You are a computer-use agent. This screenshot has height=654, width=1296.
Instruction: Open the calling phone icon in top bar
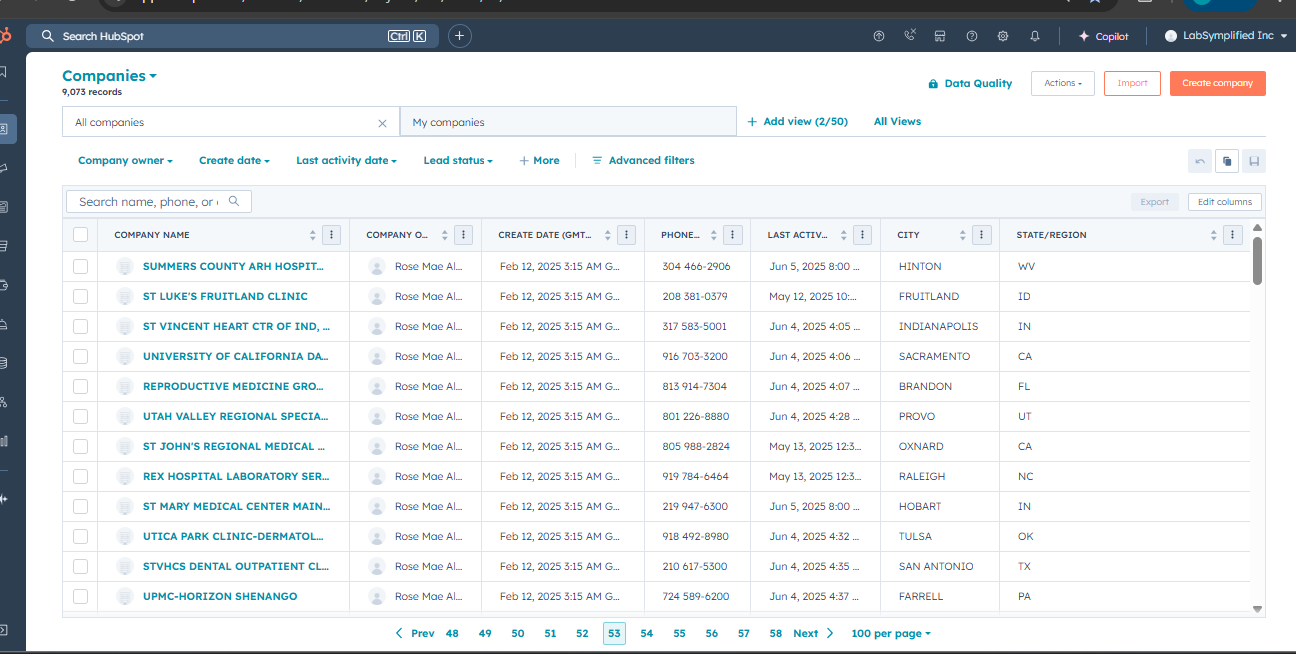click(x=910, y=36)
